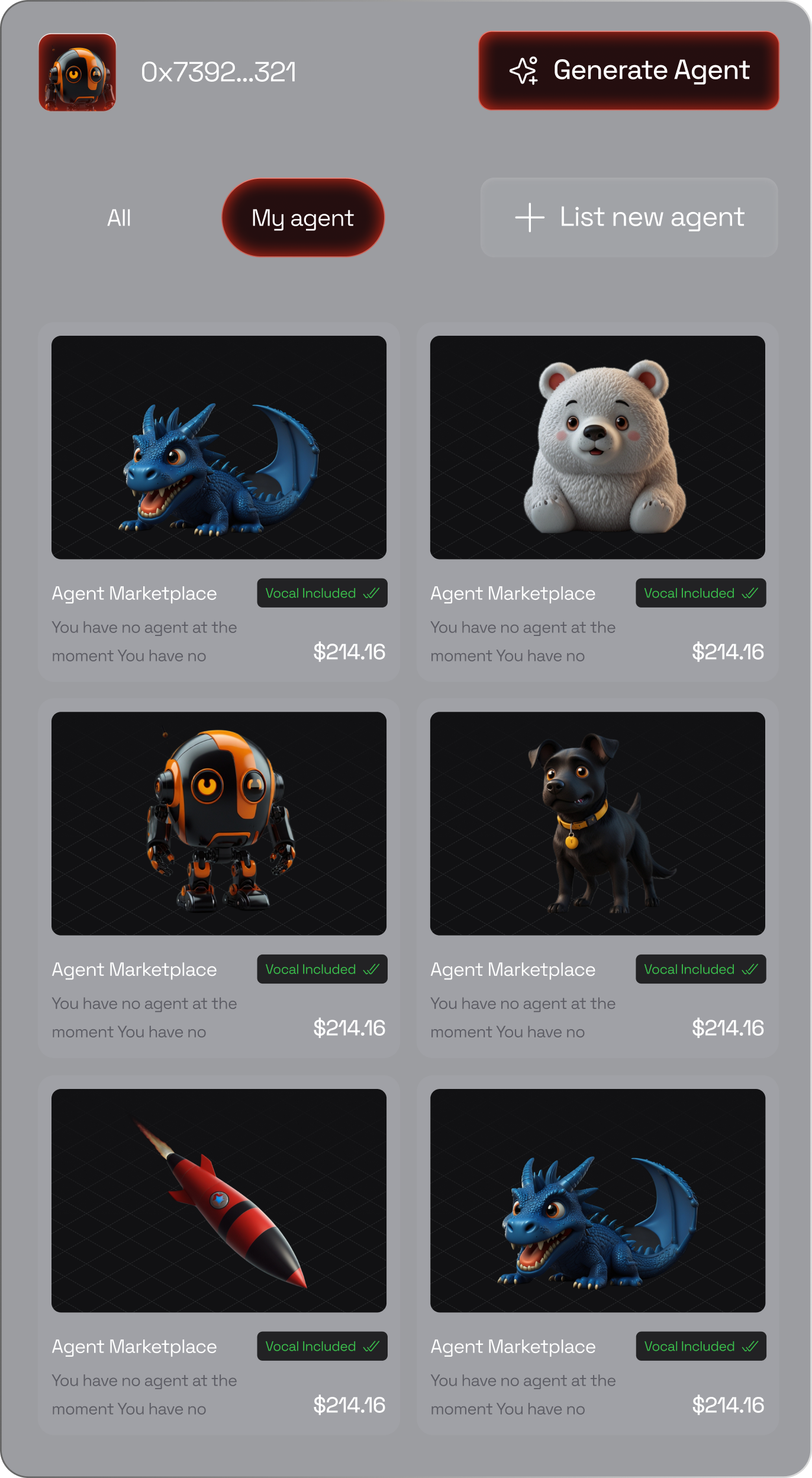Select the My agent tab
Screen dimensions: 812x1478
[303, 218]
